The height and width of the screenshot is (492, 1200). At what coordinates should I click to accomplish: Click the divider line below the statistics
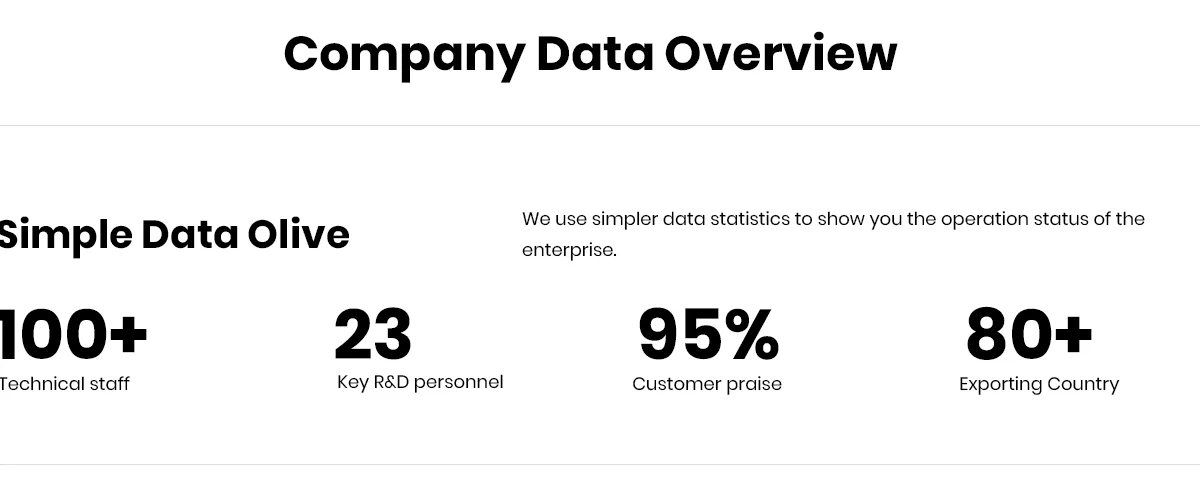tap(600, 465)
